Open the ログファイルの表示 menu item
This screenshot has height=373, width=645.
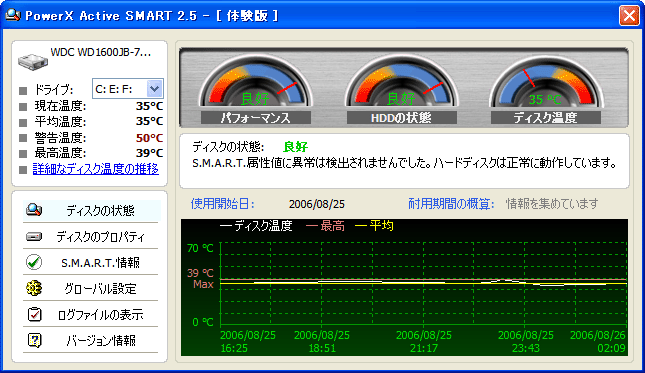(x=90, y=315)
